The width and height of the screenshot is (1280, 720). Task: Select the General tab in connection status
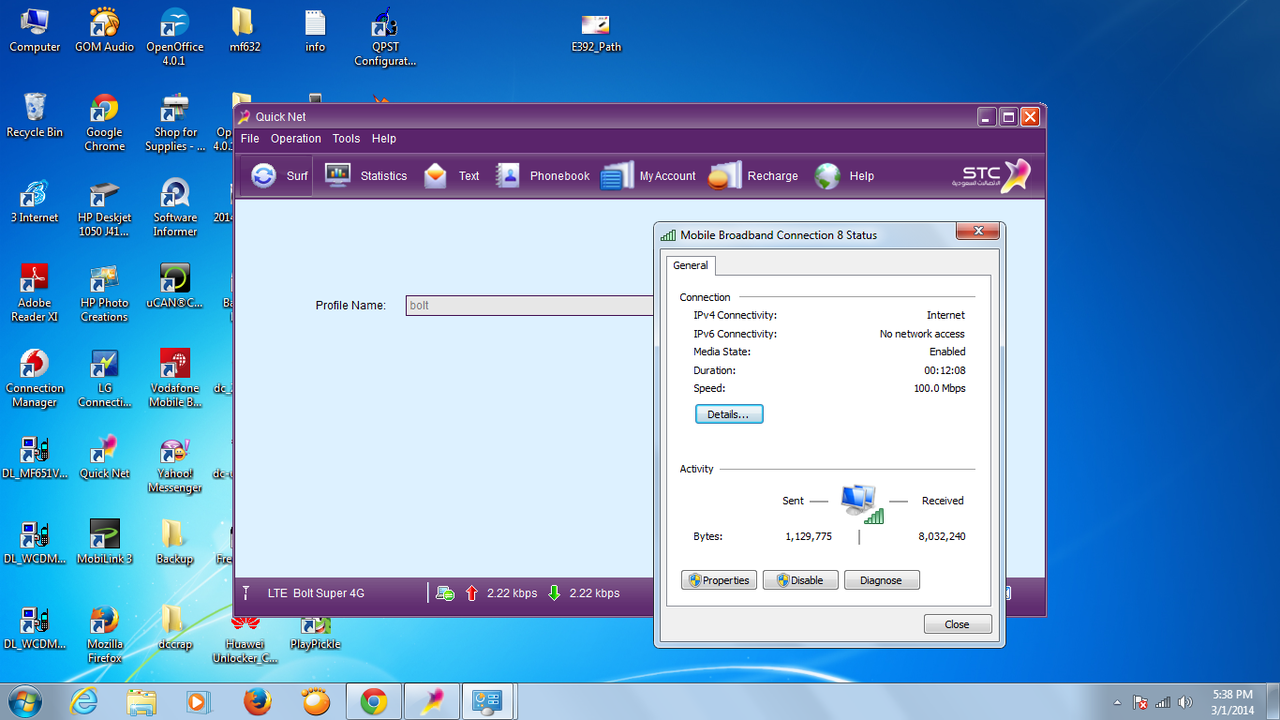[x=690, y=265]
